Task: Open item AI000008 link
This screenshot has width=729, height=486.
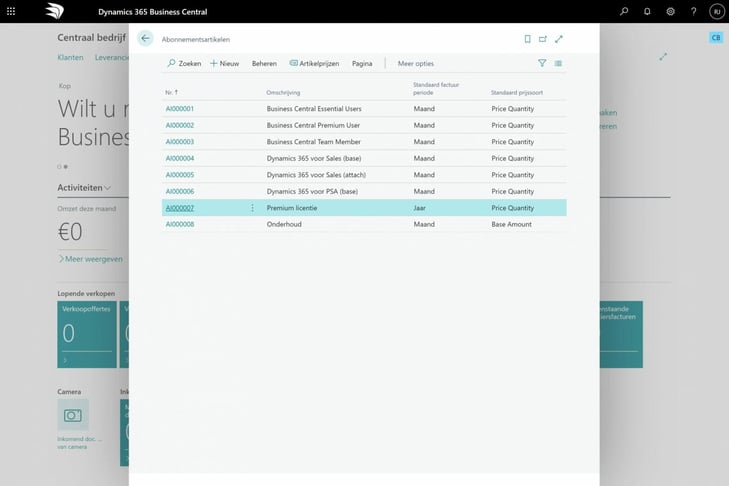Action: pyautogui.click(x=179, y=224)
